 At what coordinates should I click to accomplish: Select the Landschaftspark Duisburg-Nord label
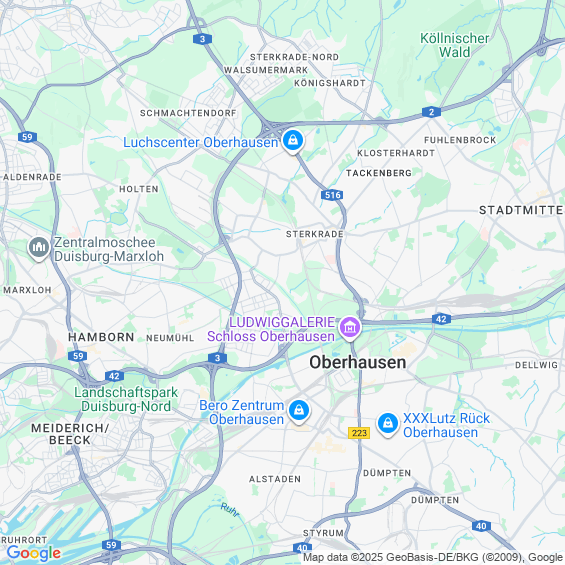(126, 399)
